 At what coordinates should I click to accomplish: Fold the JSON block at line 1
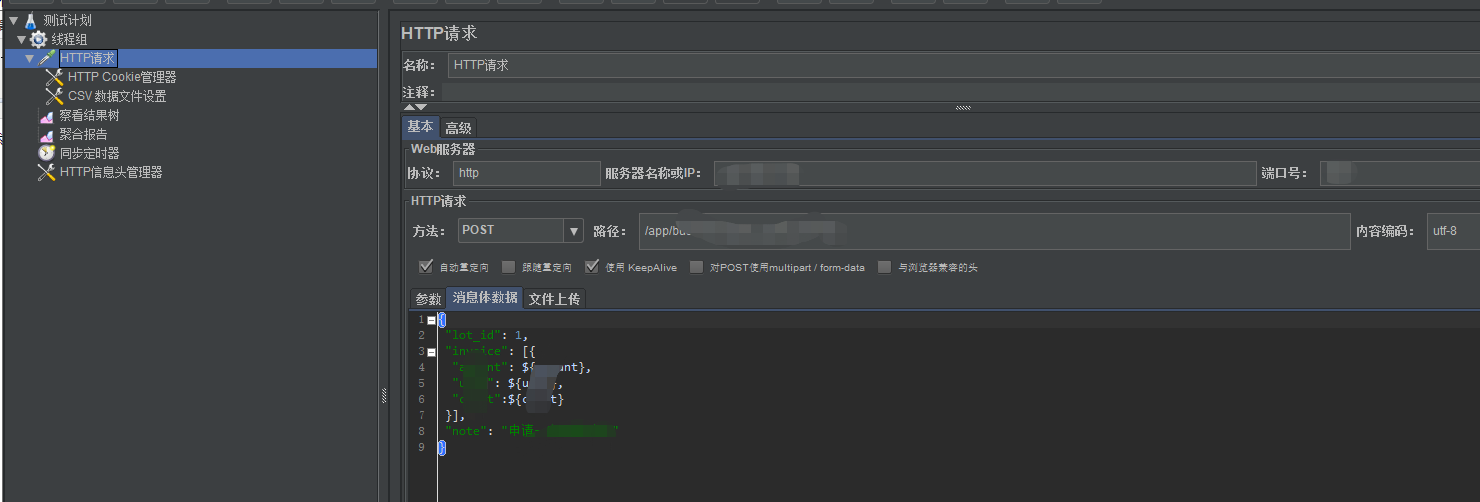coord(431,320)
